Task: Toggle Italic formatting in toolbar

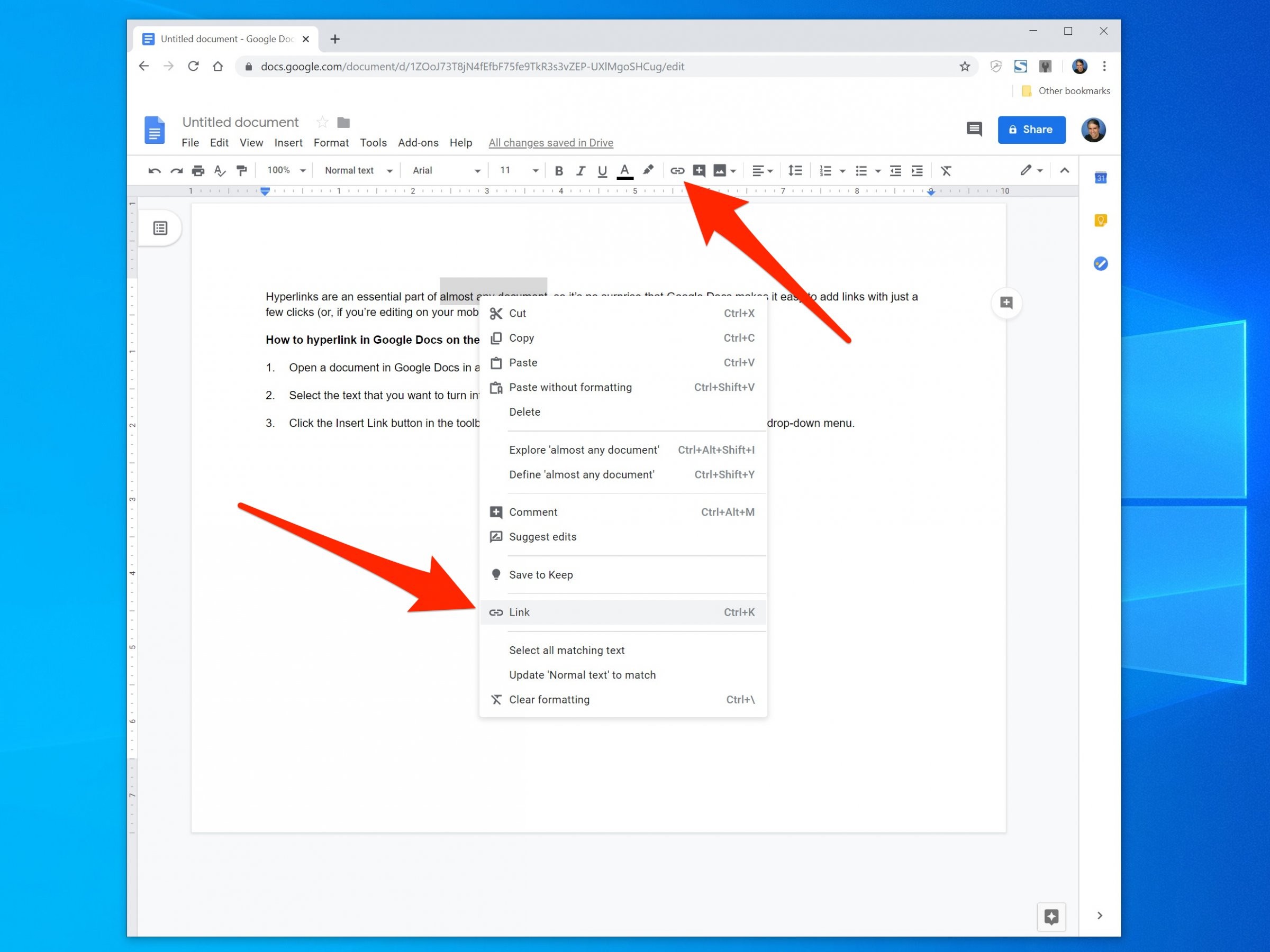Action: coord(579,170)
